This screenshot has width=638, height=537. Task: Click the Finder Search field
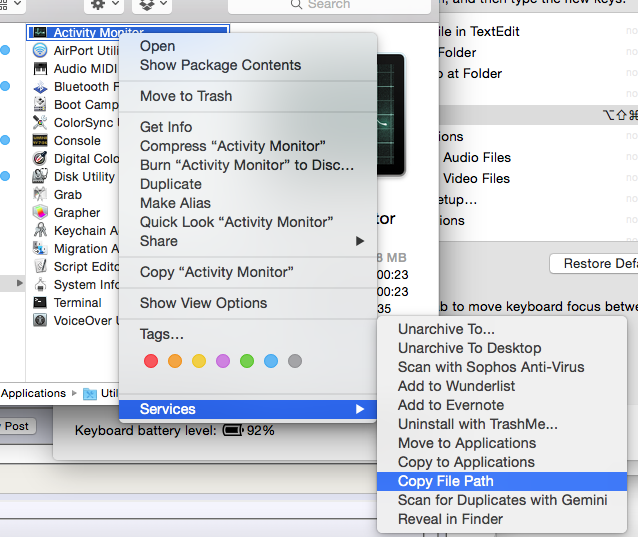[x=329, y=5]
